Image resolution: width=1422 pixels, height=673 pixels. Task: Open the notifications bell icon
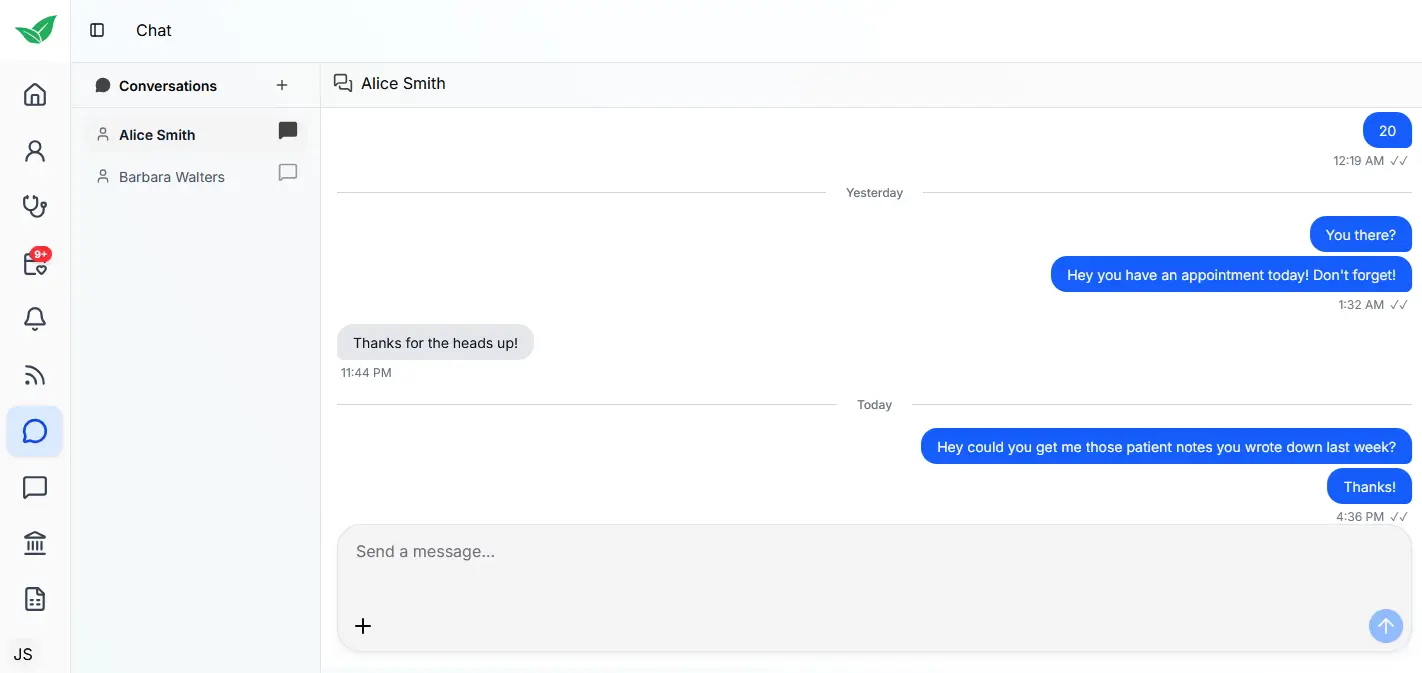pos(34,318)
